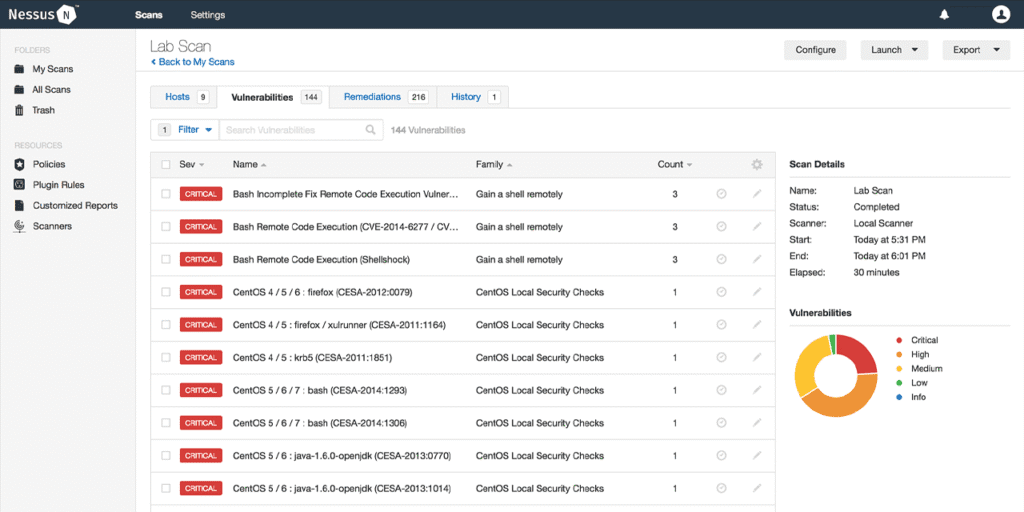Click the Medium yellow legend swatch
The image size is (1024, 512).
pos(899,369)
